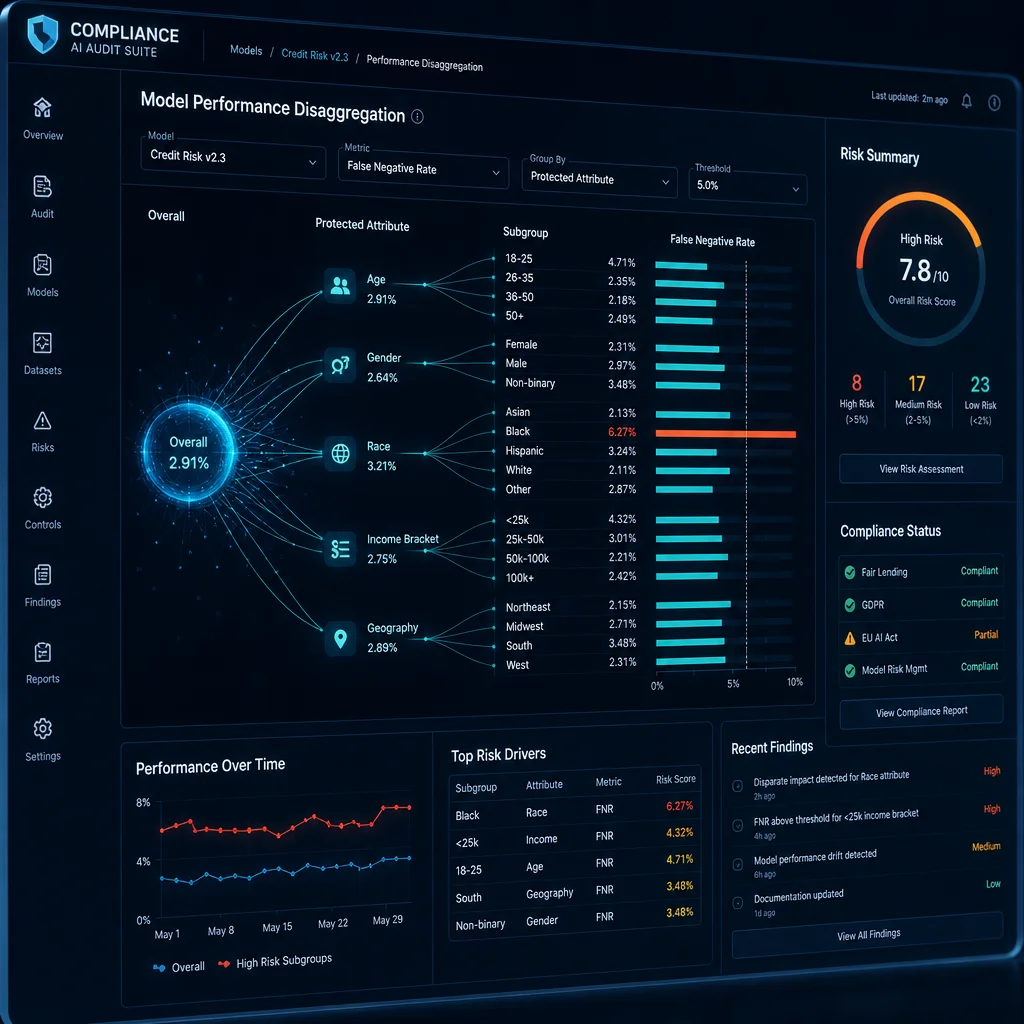Click the 50k-100k subgroup row
Screen dimensions: 1024x1024
[x=643, y=558]
